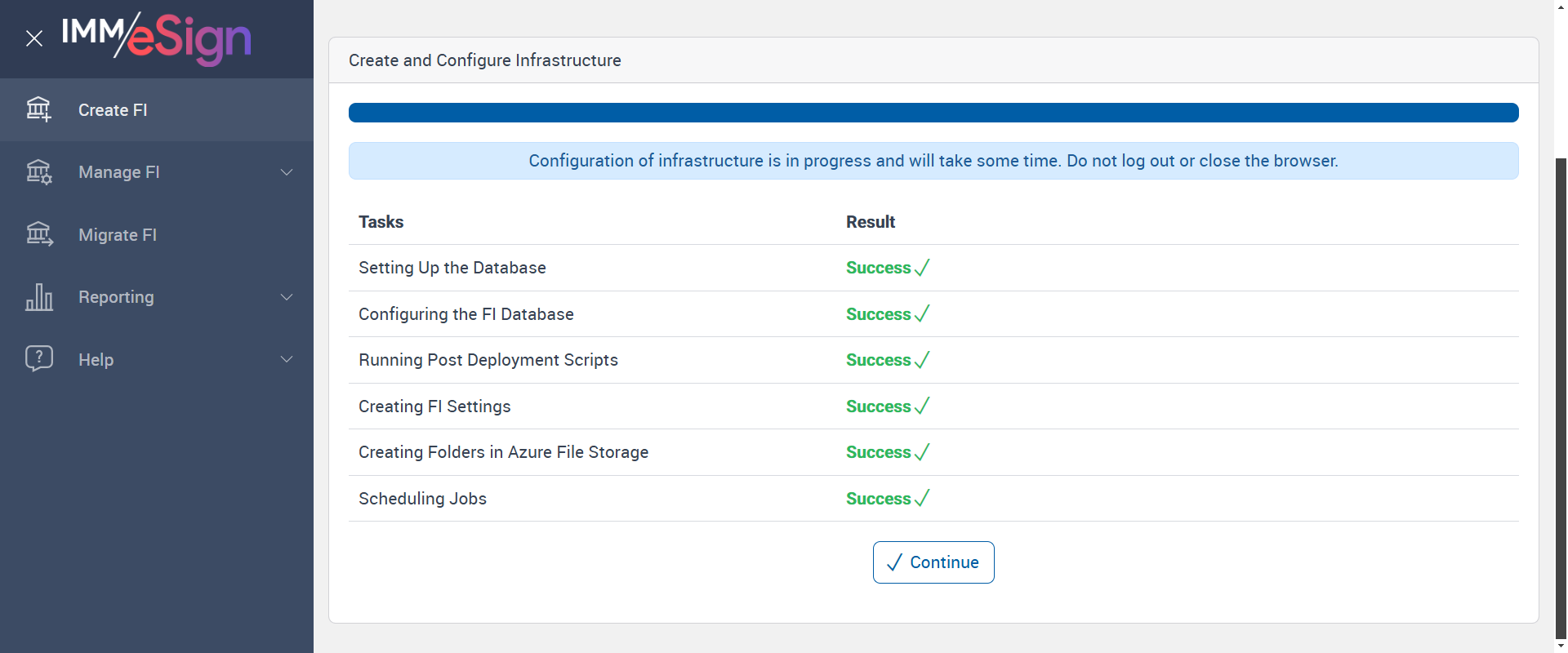The height and width of the screenshot is (653, 1568).
Task: Click the Manage FI bank gear icon
Action: coord(38,172)
